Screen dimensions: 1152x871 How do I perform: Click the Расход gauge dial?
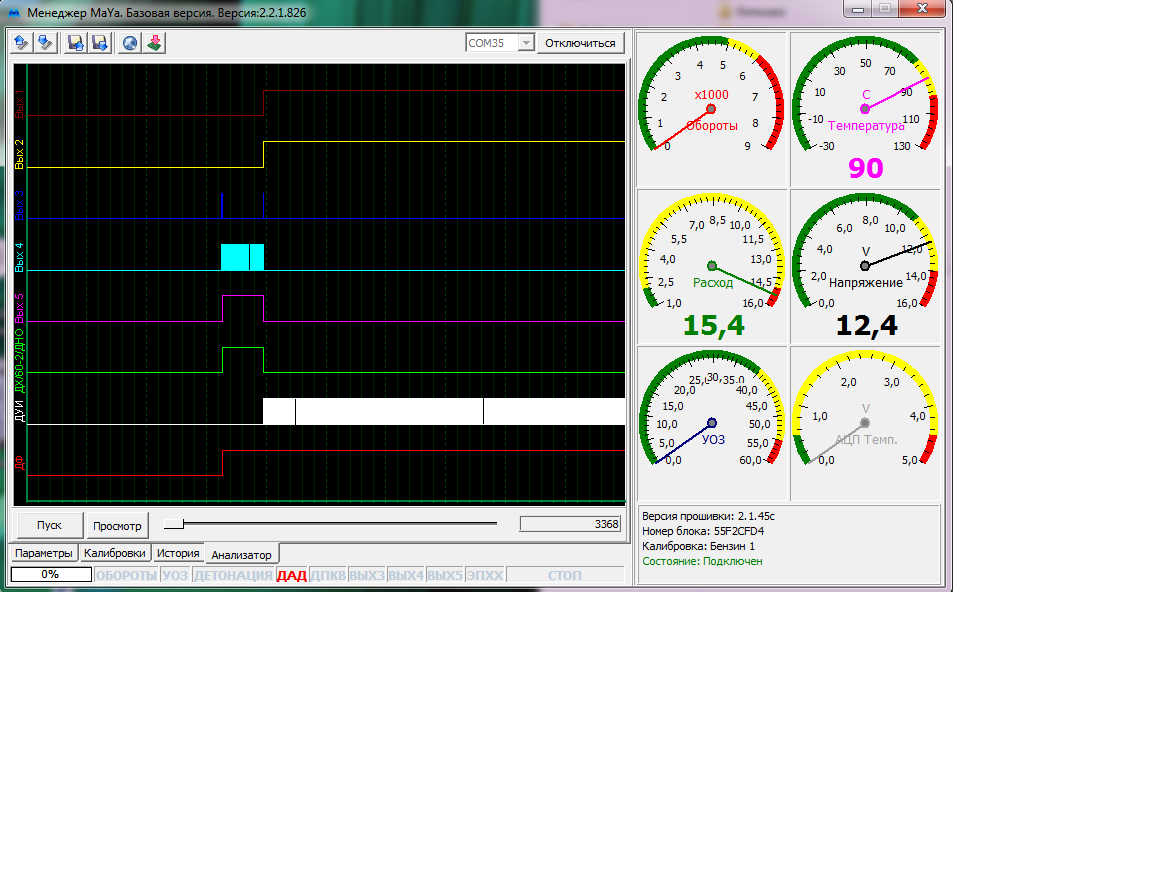(x=711, y=252)
